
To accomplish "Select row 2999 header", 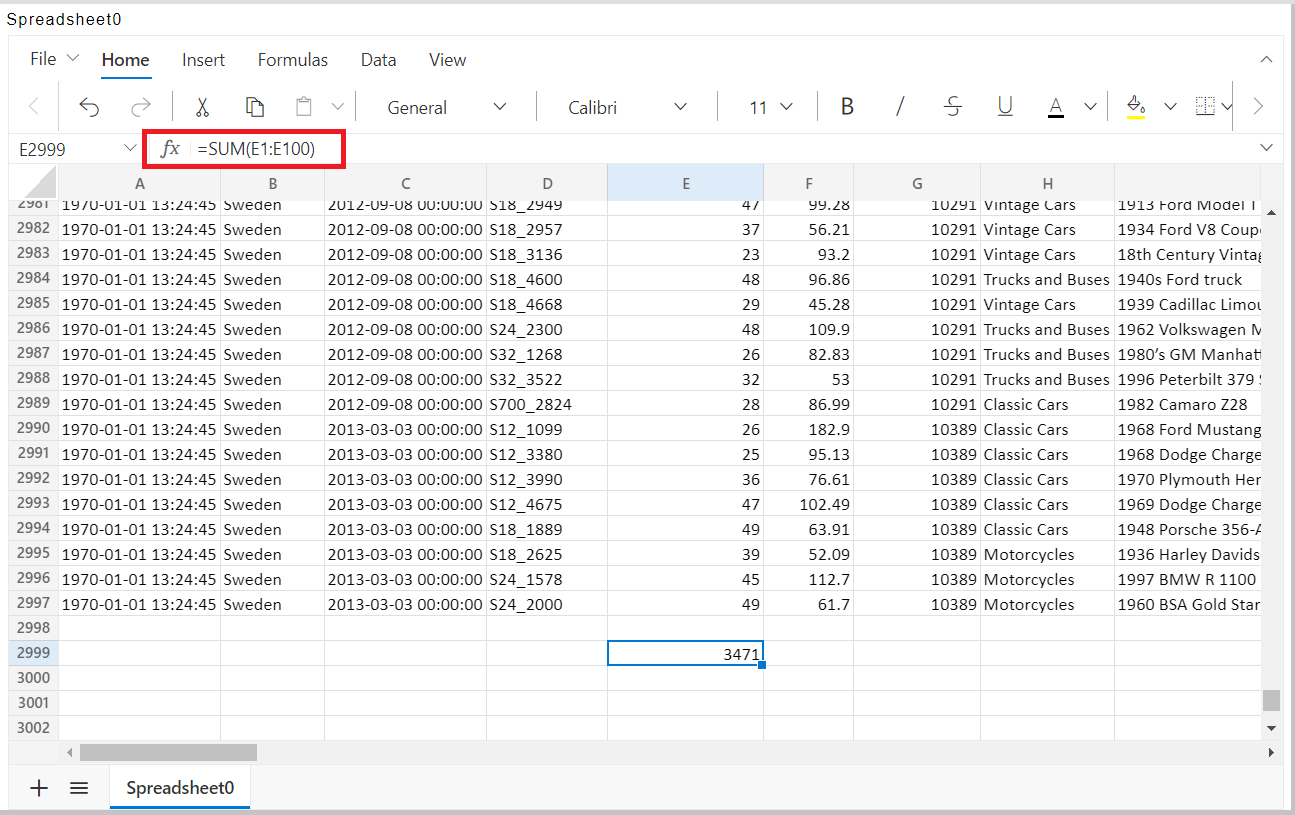I will [x=34, y=653].
